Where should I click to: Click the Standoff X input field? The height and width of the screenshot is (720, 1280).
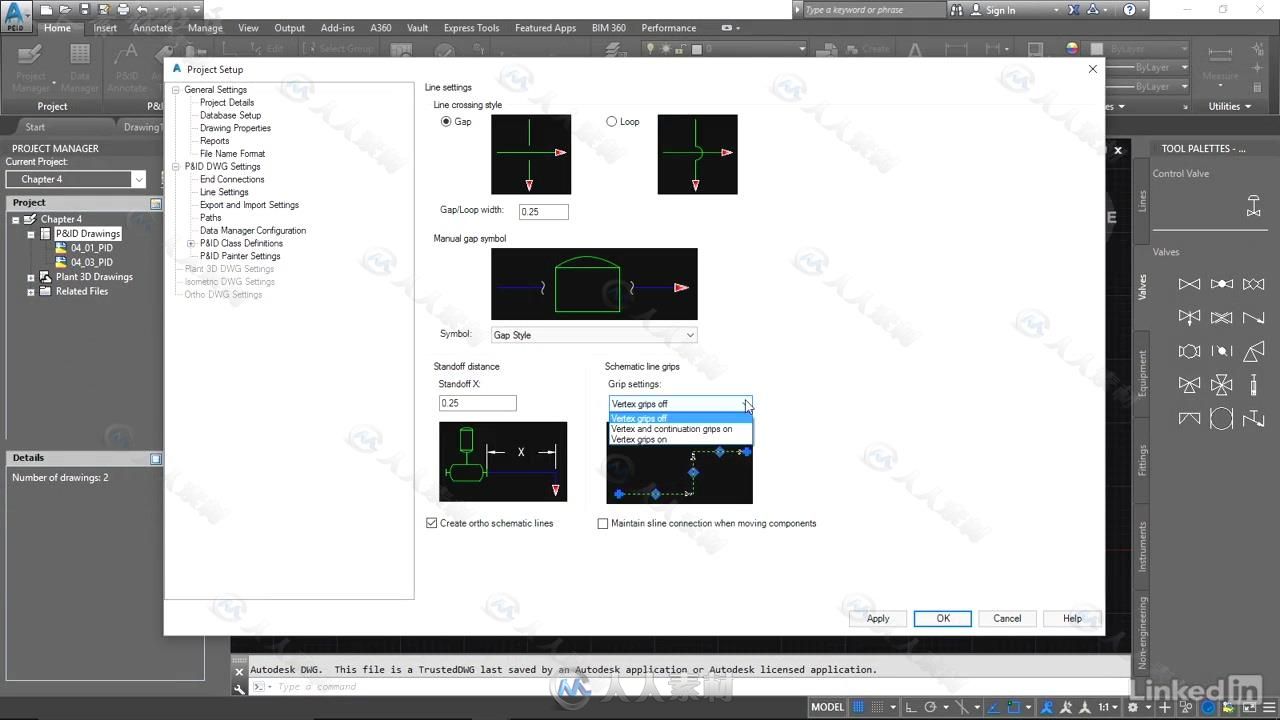click(x=478, y=403)
